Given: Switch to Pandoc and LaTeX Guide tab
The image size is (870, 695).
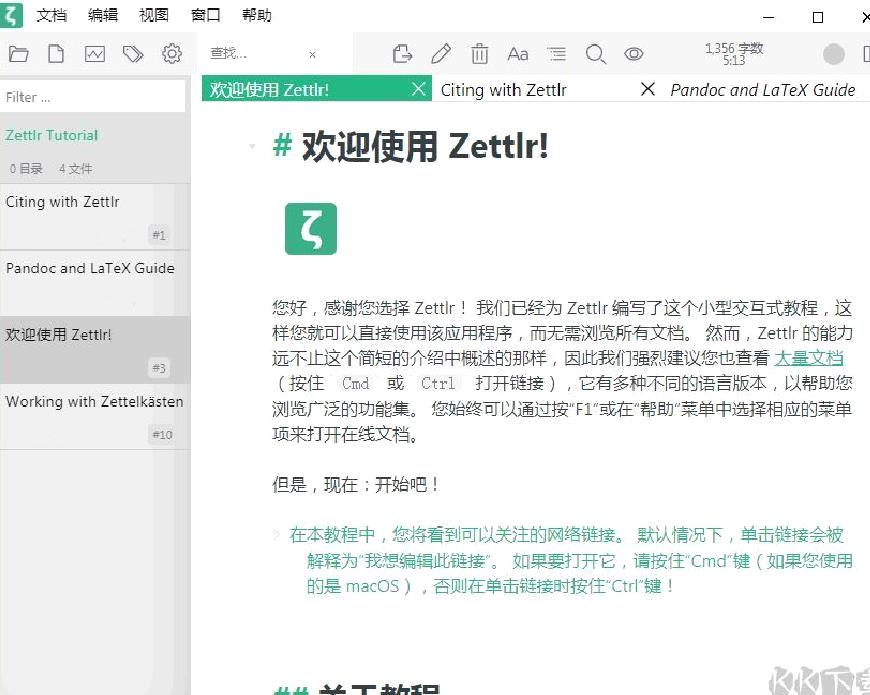Looking at the screenshot, I should (x=762, y=90).
